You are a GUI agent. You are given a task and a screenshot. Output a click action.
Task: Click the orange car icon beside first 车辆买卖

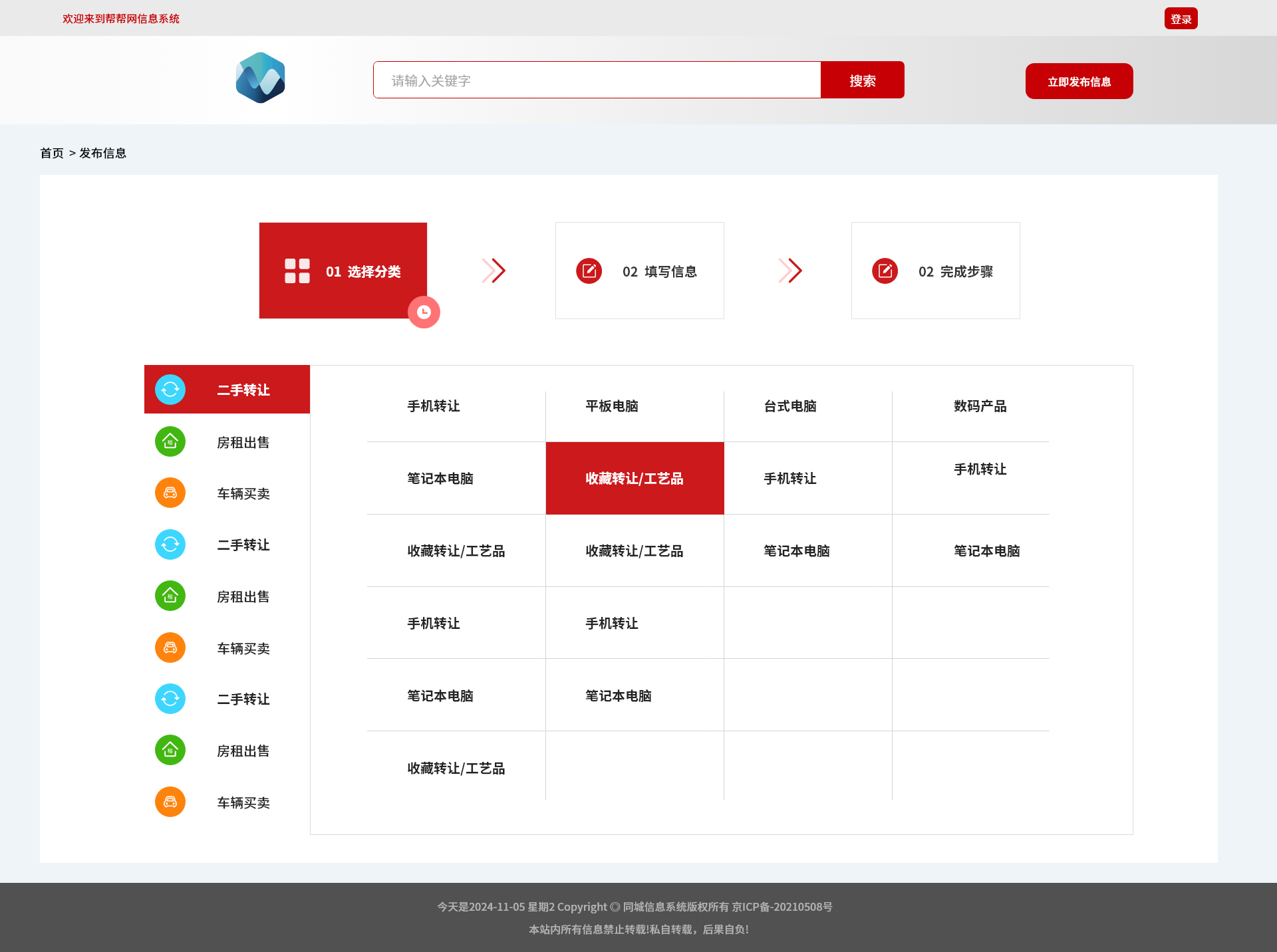pos(170,493)
